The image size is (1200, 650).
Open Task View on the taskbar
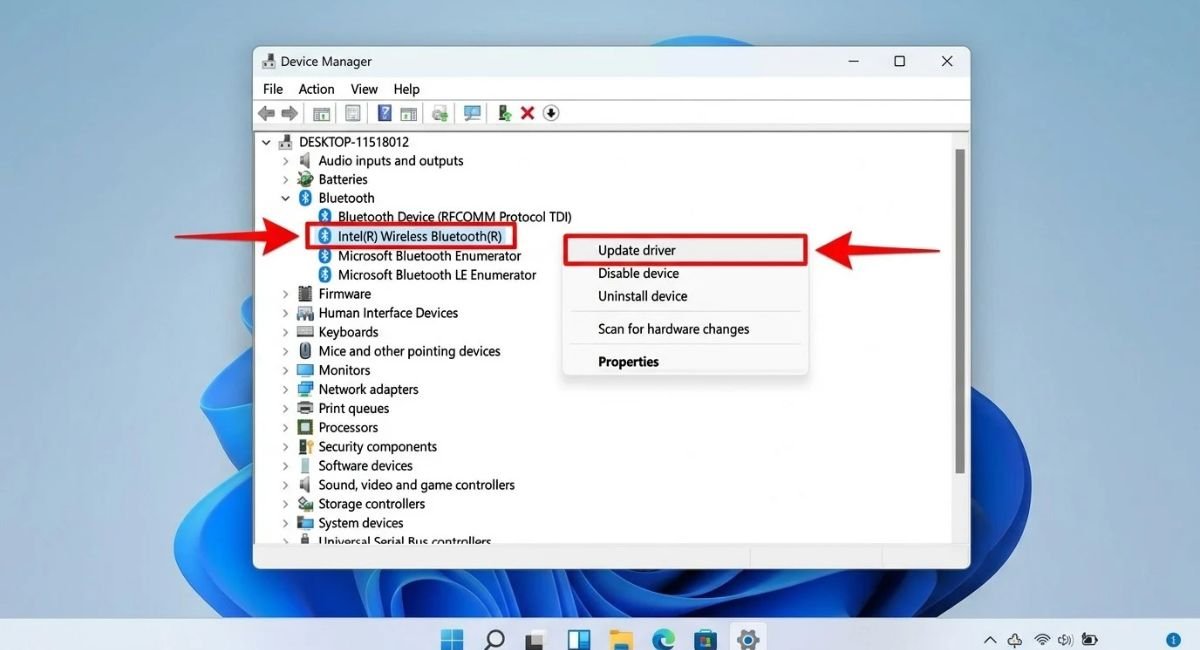(x=536, y=639)
